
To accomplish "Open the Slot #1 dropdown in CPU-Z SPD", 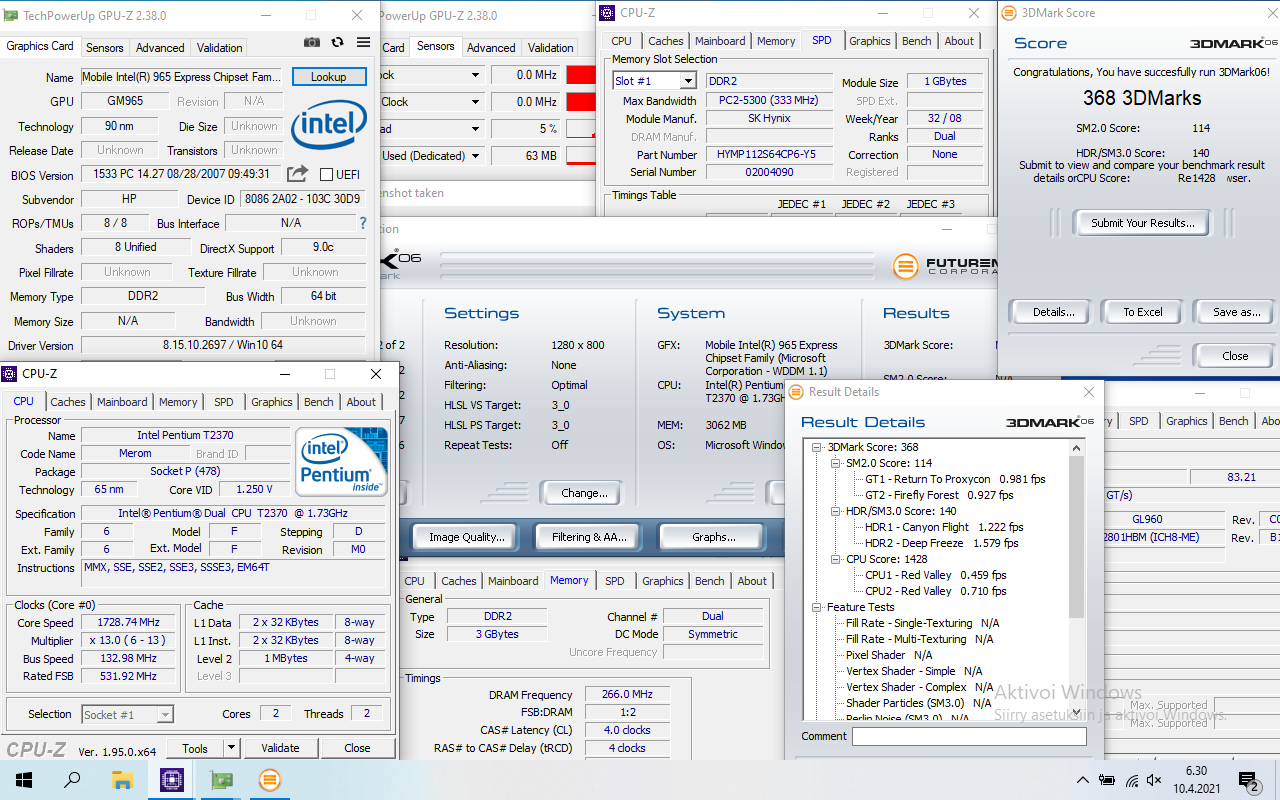I will 688,81.
